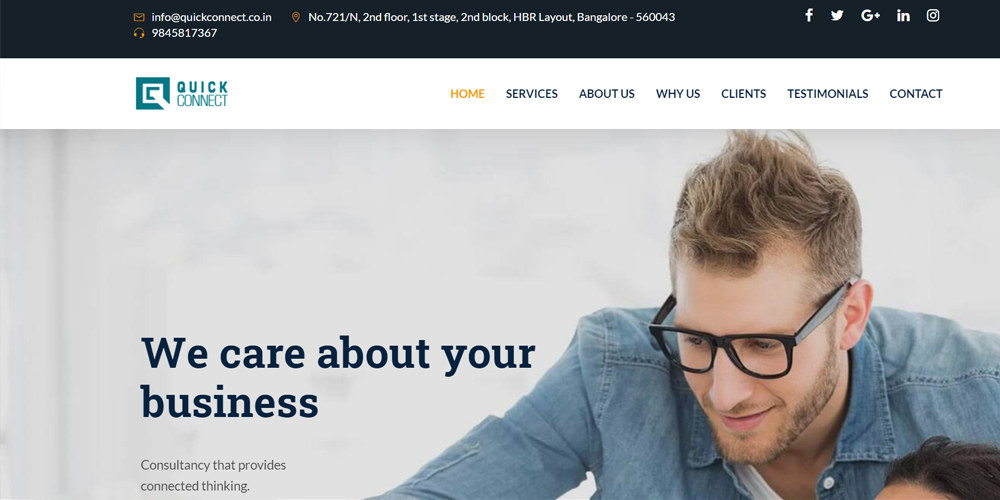
Task: Click the HBR Layout Bangalore address text
Action: point(492,17)
